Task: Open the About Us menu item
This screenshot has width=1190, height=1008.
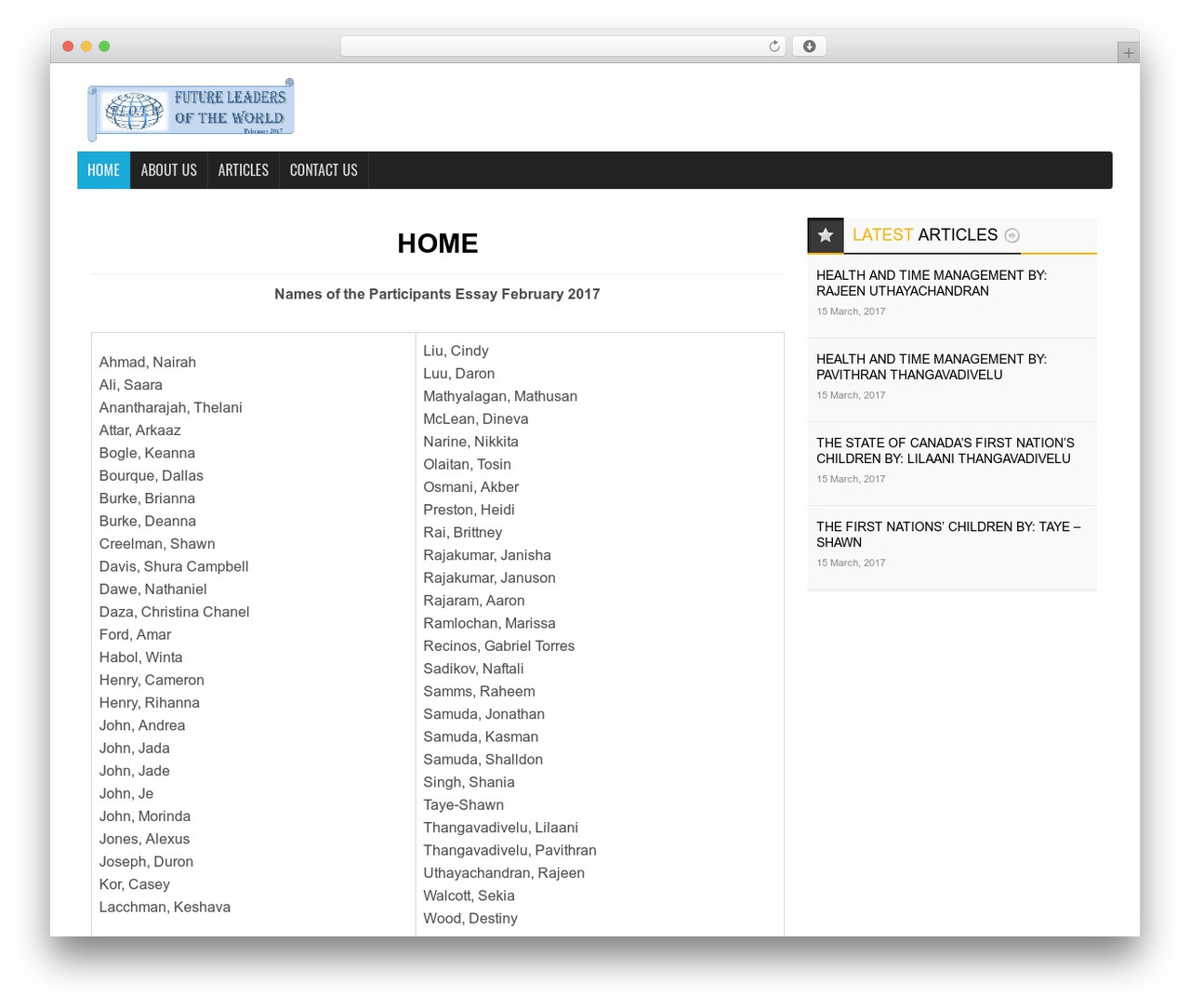Action: 168,170
